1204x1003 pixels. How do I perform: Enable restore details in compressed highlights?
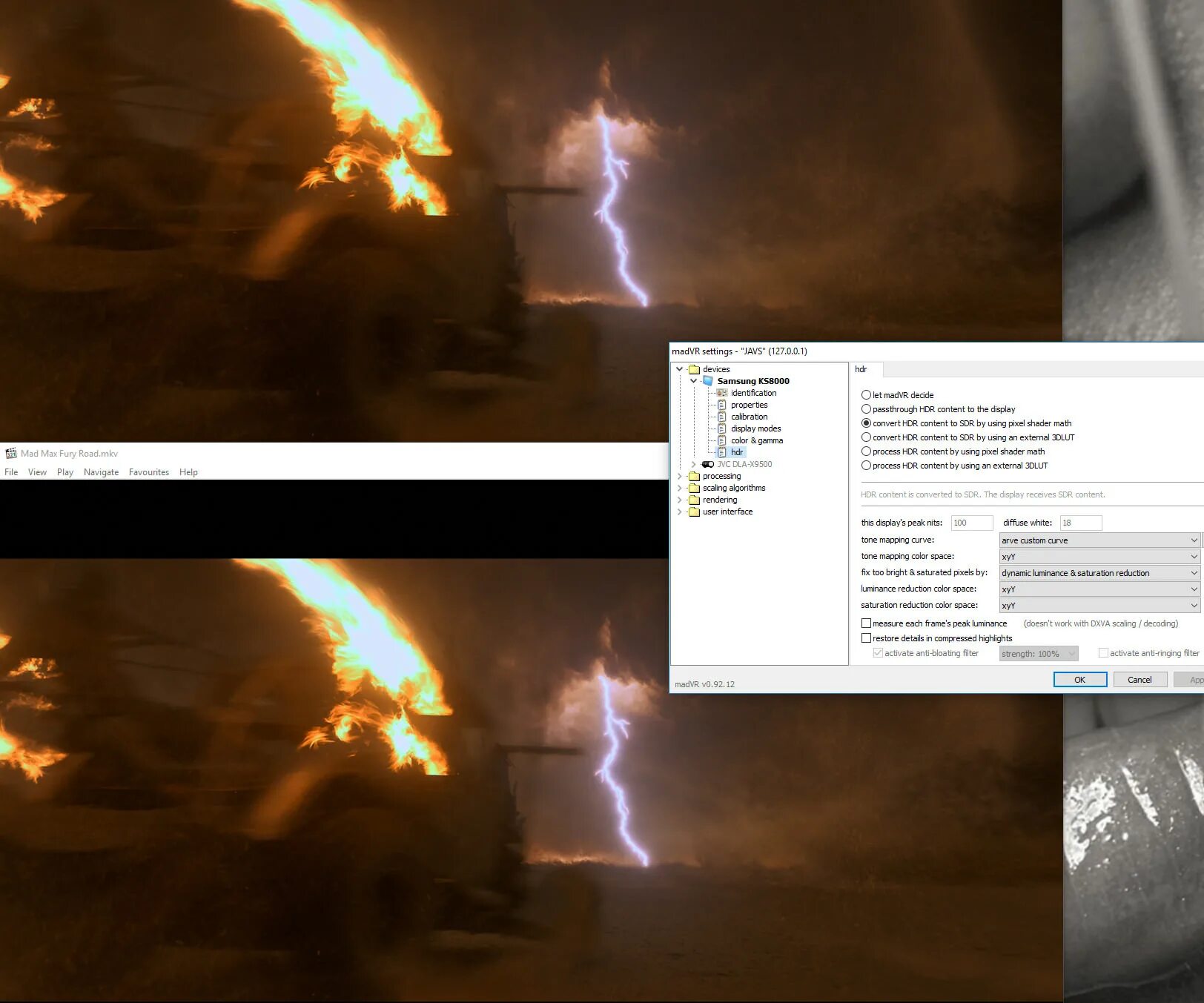click(866, 638)
